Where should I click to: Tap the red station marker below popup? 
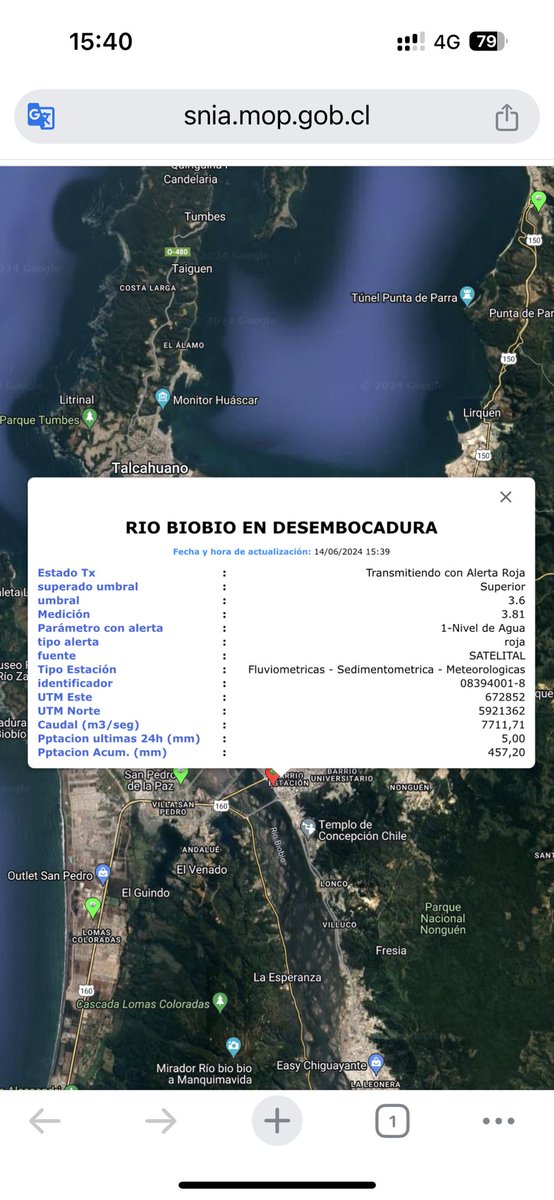[x=272, y=776]
